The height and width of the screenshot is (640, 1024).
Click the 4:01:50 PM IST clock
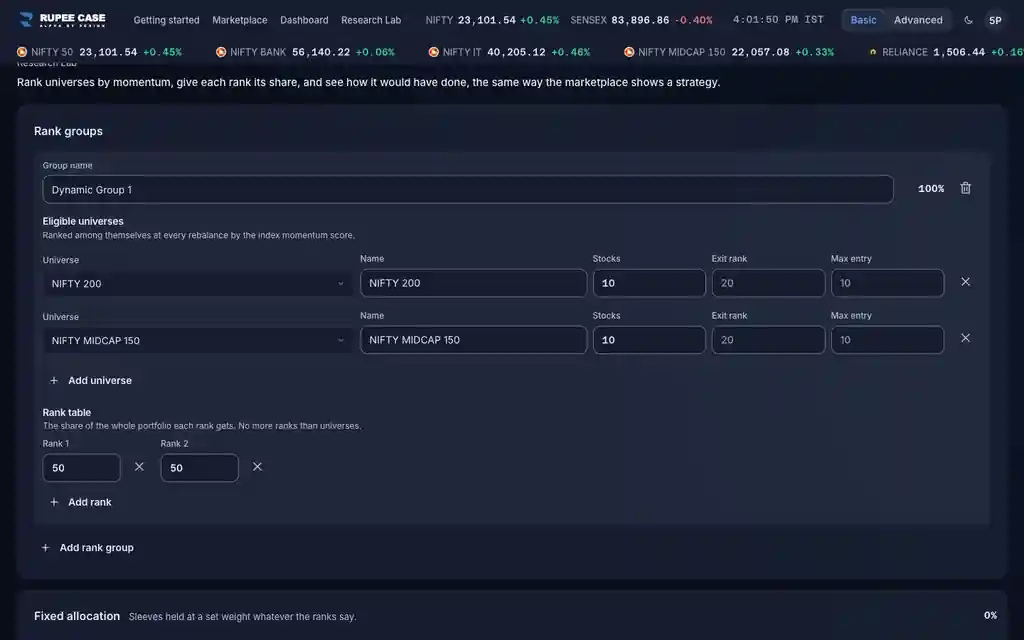[x=778, y=20]
